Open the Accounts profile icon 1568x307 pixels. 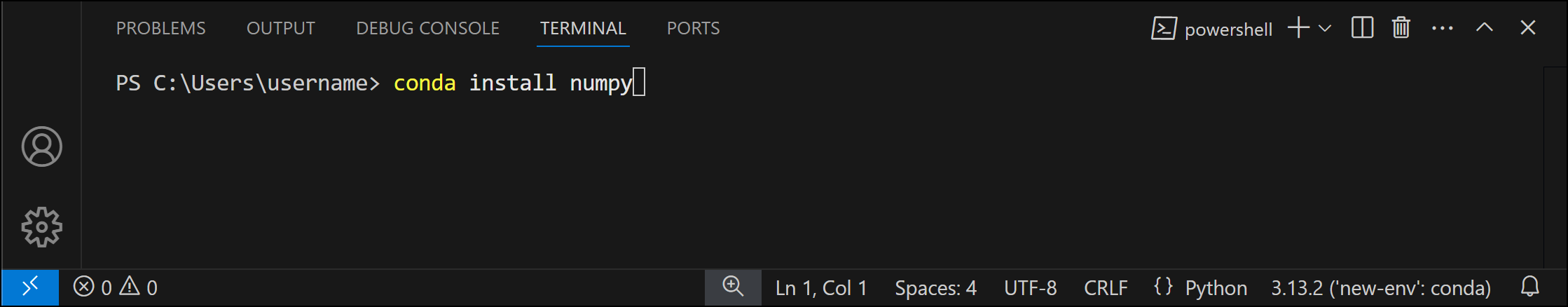(x=42, y=146)
